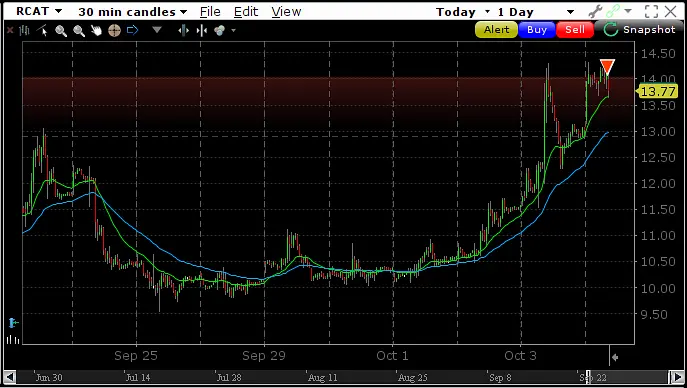This screenshot has width=687, height=388.
Task: Select the hand pan tool
Action: tap(96, 30)
